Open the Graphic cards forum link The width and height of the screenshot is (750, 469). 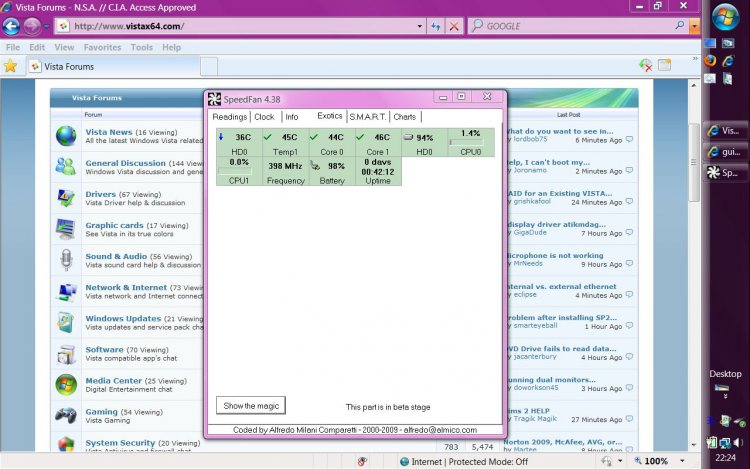[x=114, y=225]
